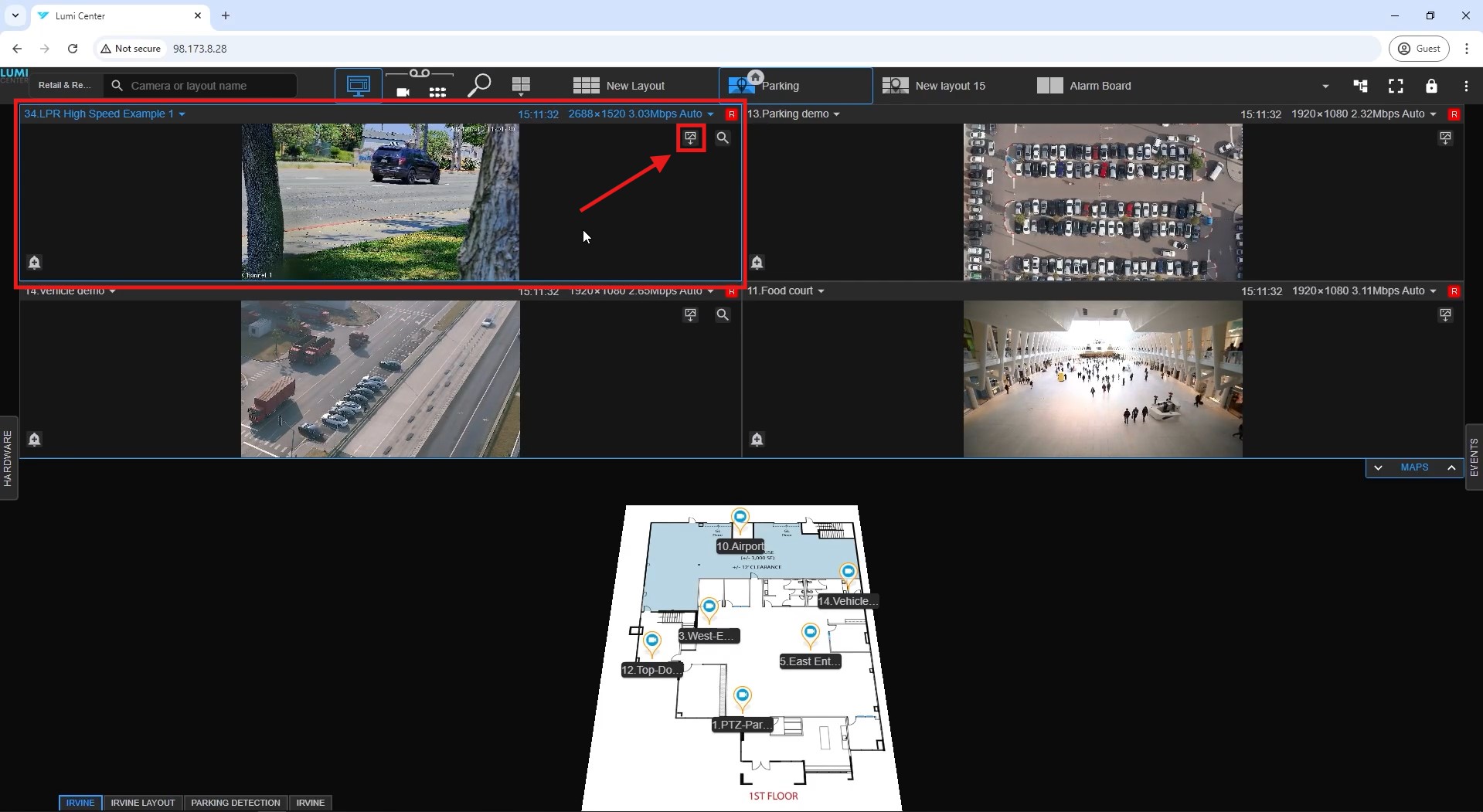Open grid layout selector dropdown
Viewport: 1483px width, 812px height.
pos(521,87)
